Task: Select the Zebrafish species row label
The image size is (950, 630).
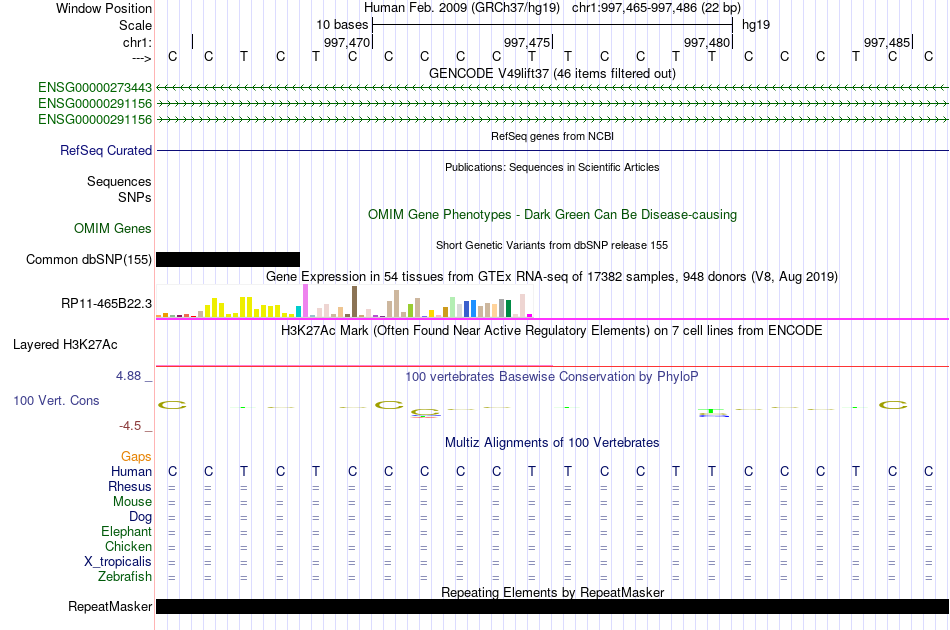Action: pos(125,576)
